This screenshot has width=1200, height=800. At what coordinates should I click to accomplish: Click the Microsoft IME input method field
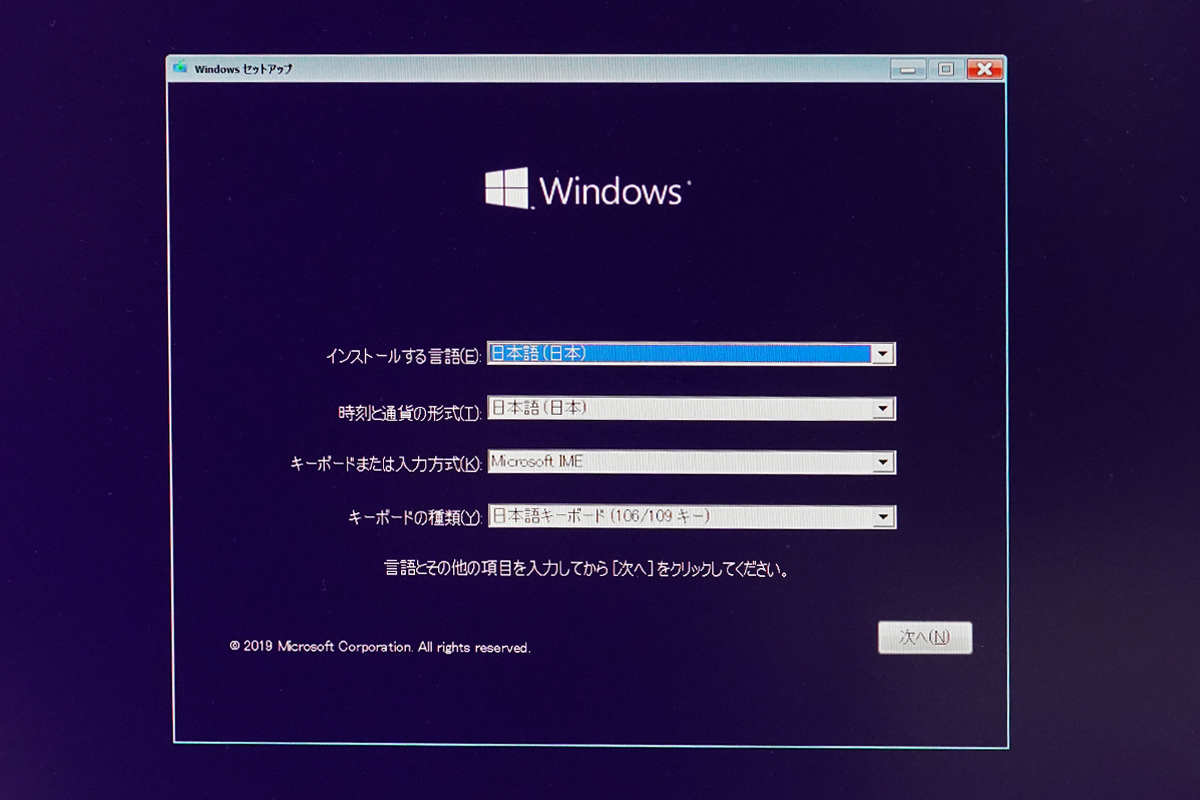(x=678, y=463)
